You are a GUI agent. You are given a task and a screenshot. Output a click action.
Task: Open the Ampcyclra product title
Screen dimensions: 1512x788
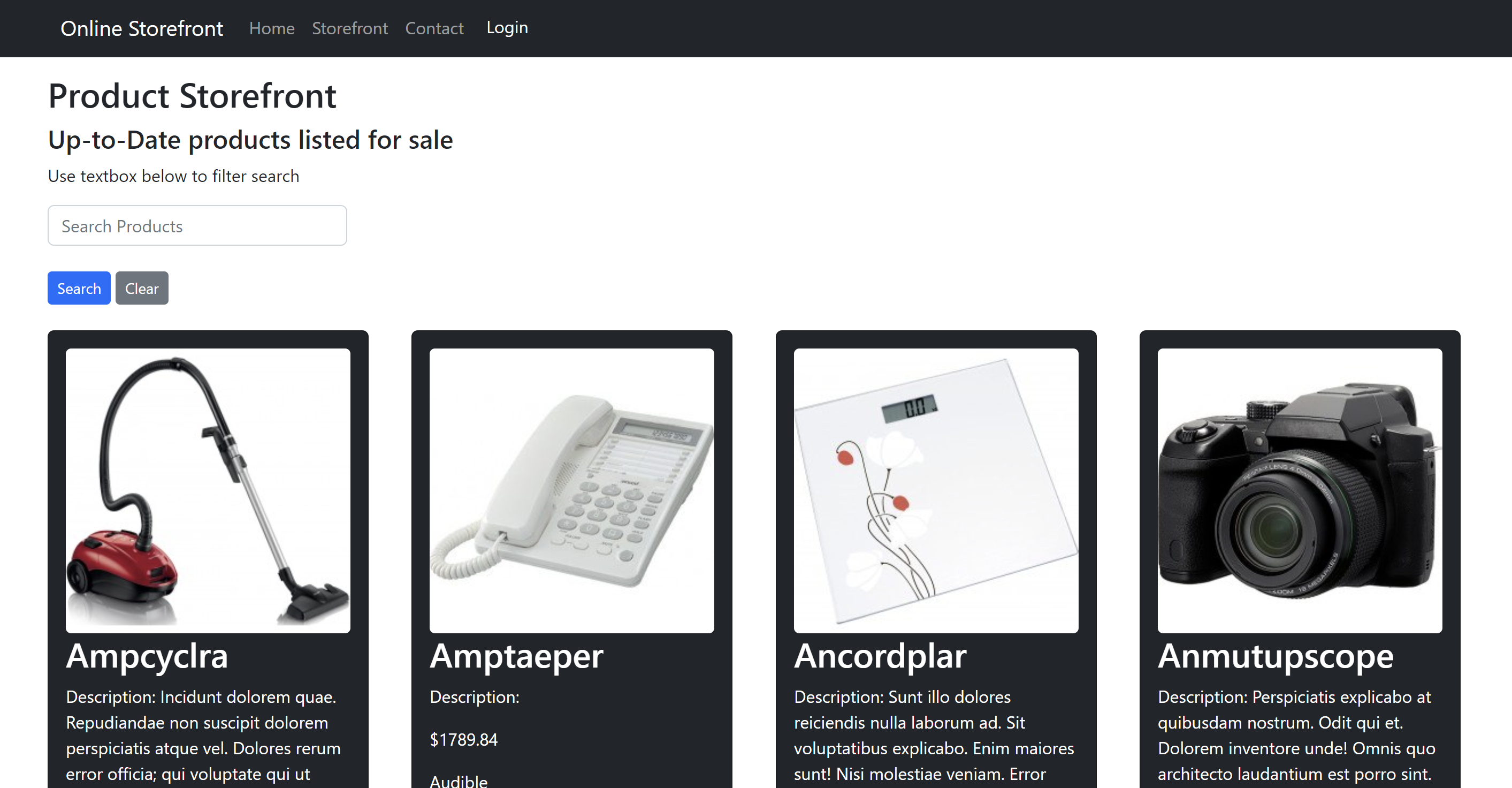(x=147, y=656)
